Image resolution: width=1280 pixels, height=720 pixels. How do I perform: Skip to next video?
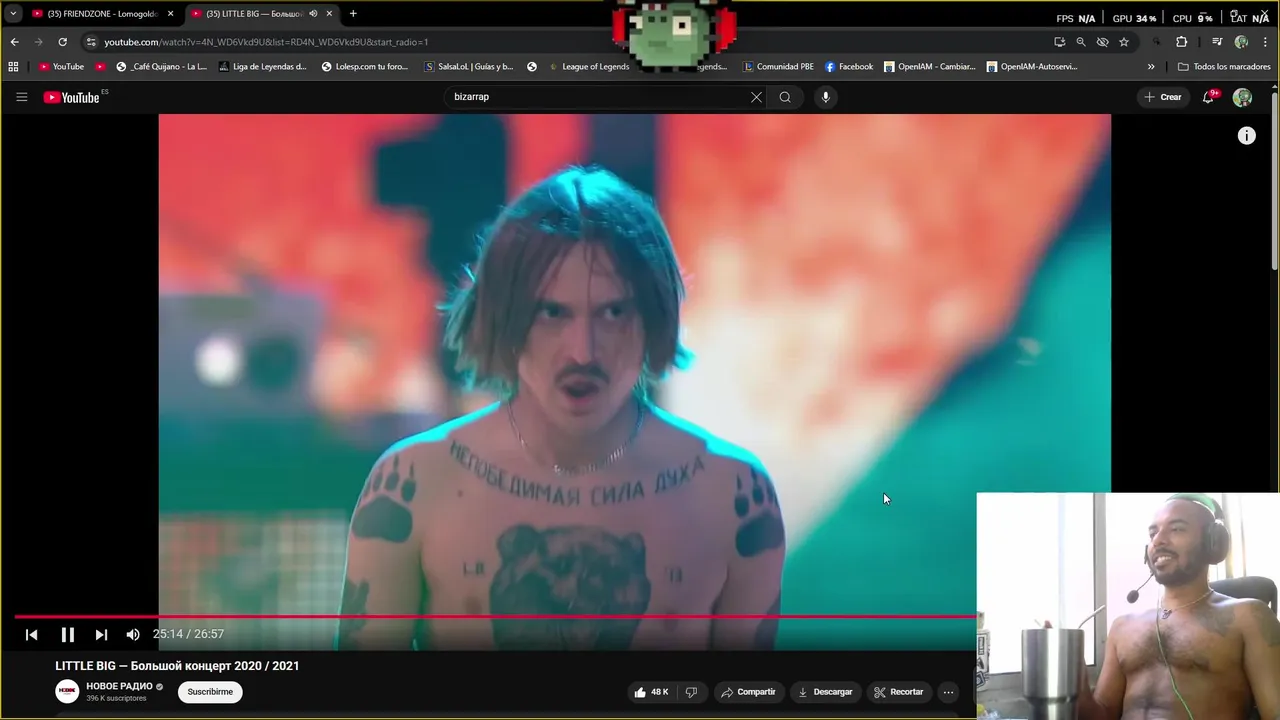tap(101, 634)
